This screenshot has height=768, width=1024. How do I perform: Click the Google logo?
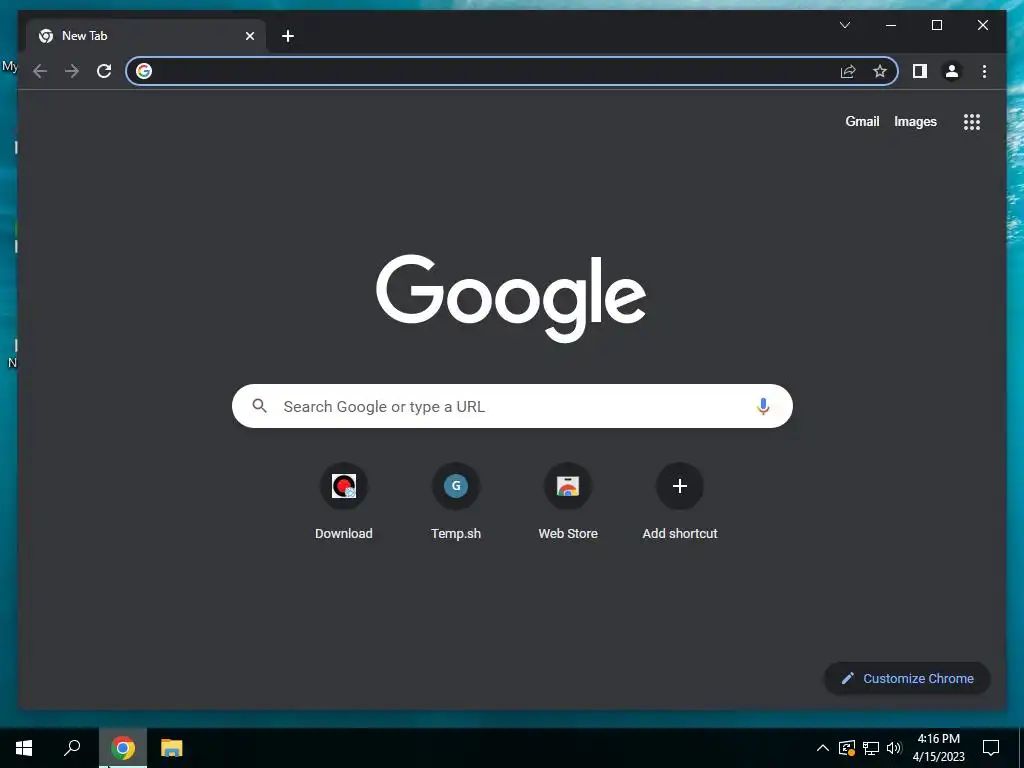[x=511, y=297]
